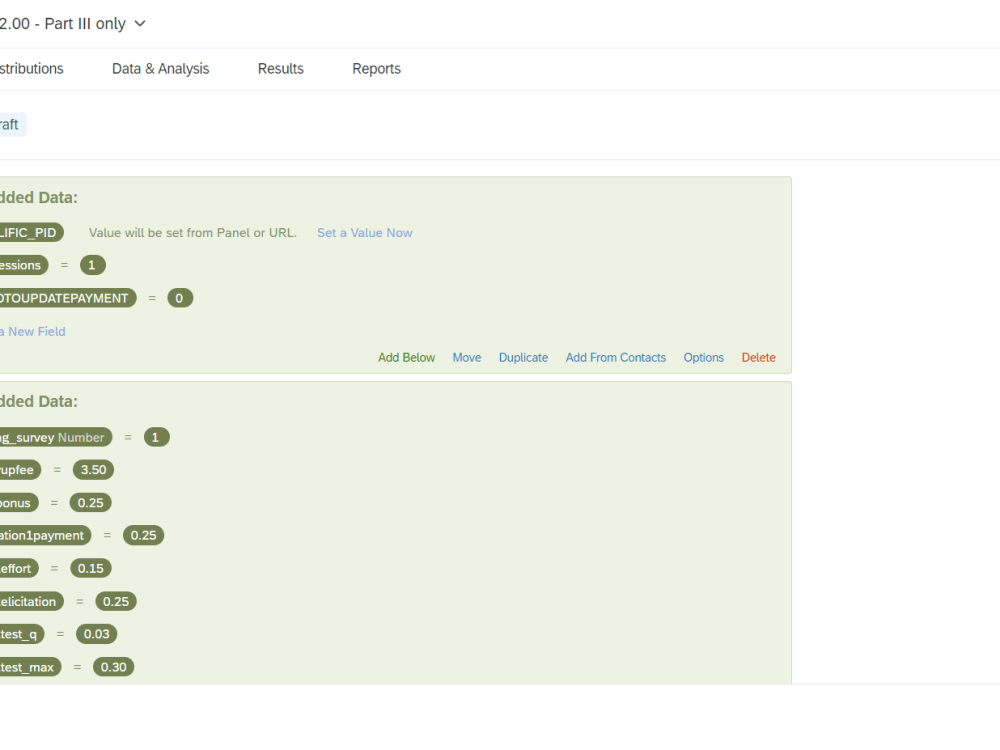Open Options for the embedded data element
Viewport: 1000px width, 750px height.
click(x=703, y=357)
